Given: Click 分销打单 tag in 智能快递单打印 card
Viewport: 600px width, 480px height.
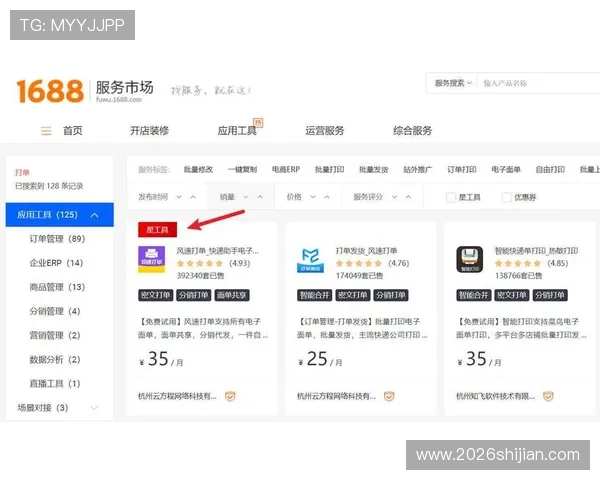Looking at the screenshot, I should tap(550, 295).
